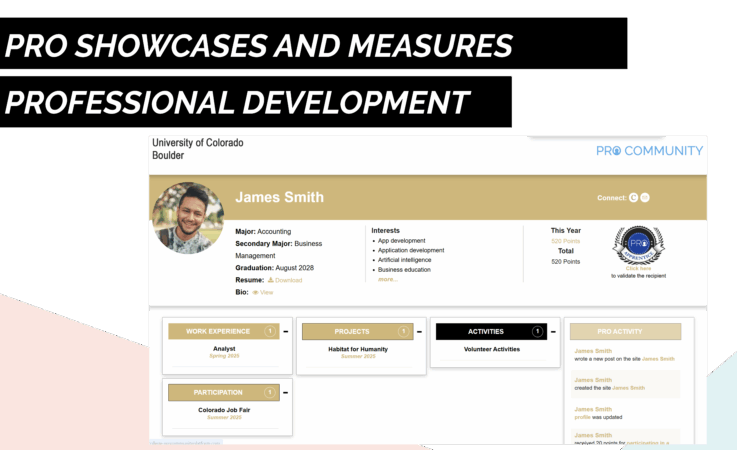The image size is (737, 450).
Task: Download the resume
Action: (x=287, y=280)
